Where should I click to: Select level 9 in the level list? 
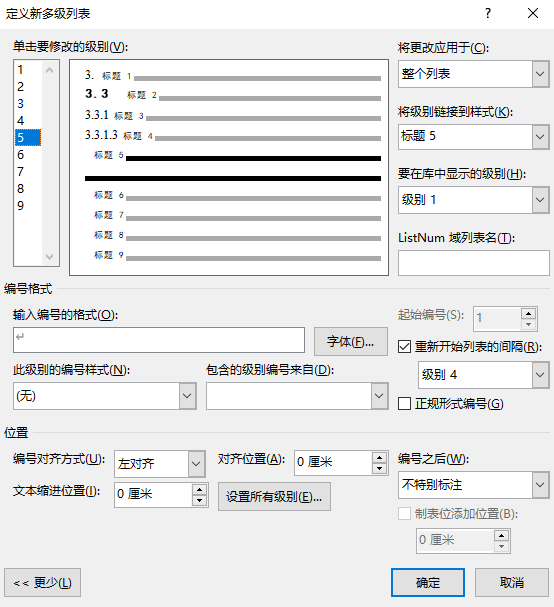28,206
